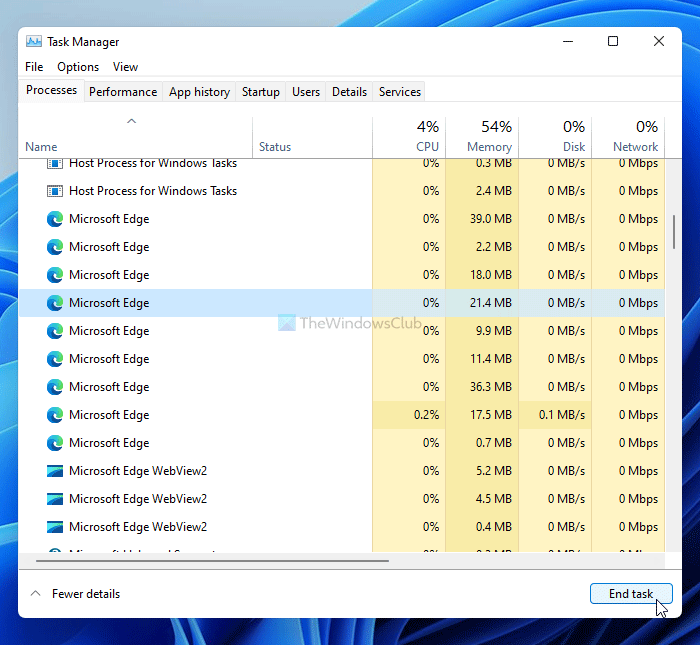Sort by the Status column header
Image resolution: width=700 pixels, height=645 pixels.
click(312, 137)
